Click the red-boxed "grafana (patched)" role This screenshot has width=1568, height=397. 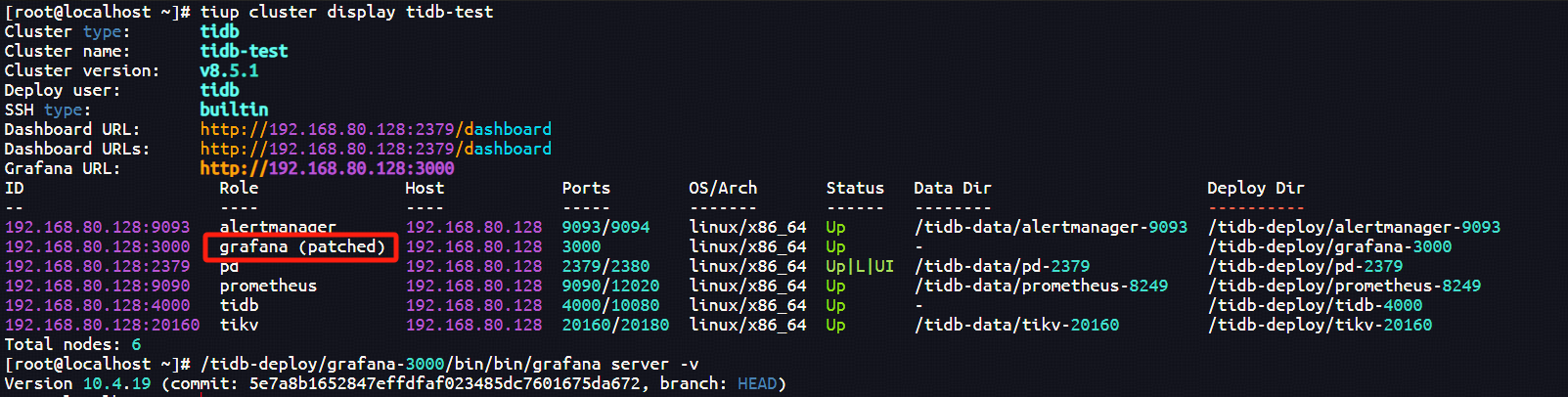point(301,246)
